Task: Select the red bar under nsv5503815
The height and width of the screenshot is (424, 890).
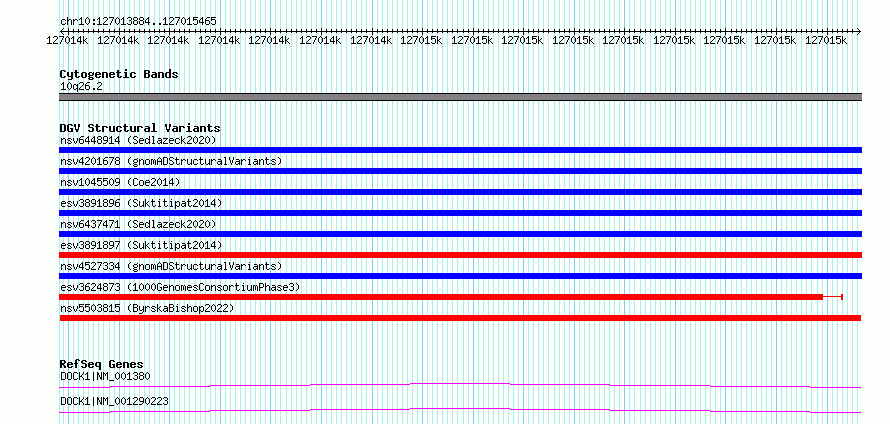Action: point(460,318)
